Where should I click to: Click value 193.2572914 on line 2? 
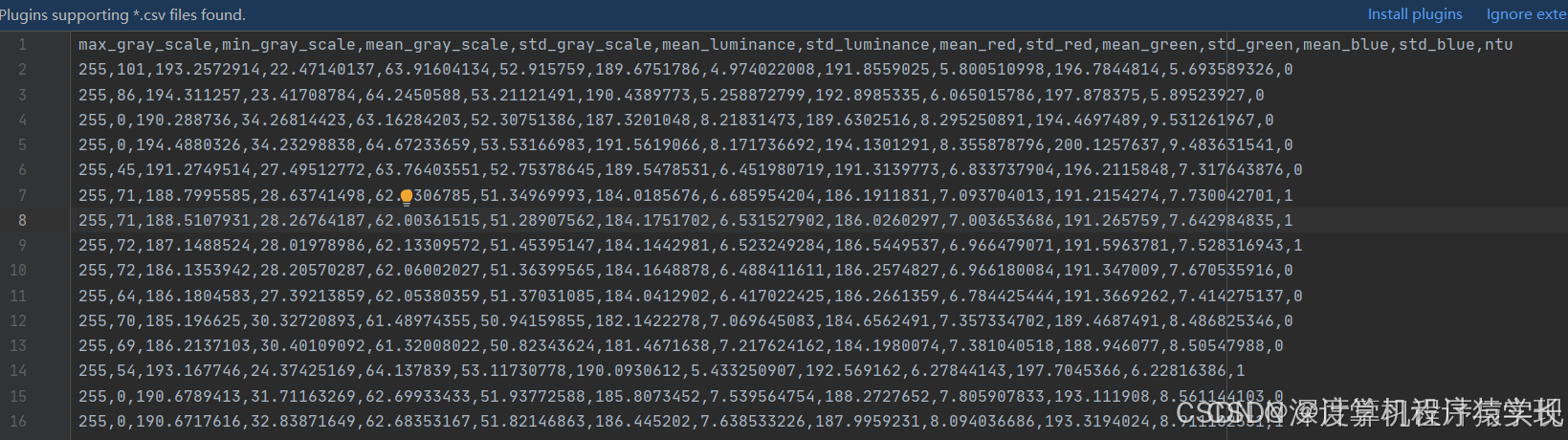[x=208, y=70]
